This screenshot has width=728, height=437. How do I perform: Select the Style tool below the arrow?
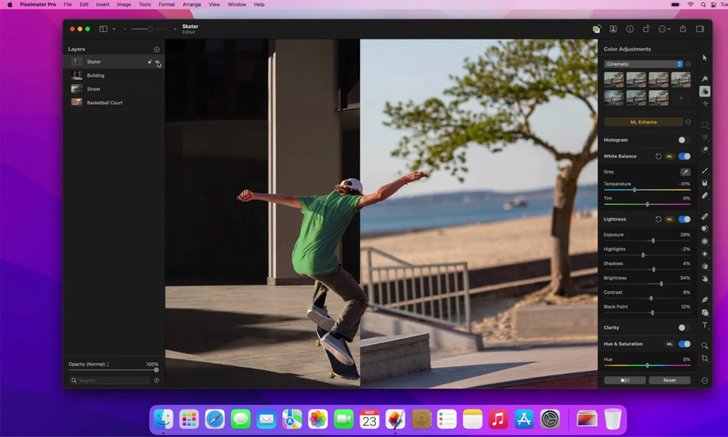705,79
